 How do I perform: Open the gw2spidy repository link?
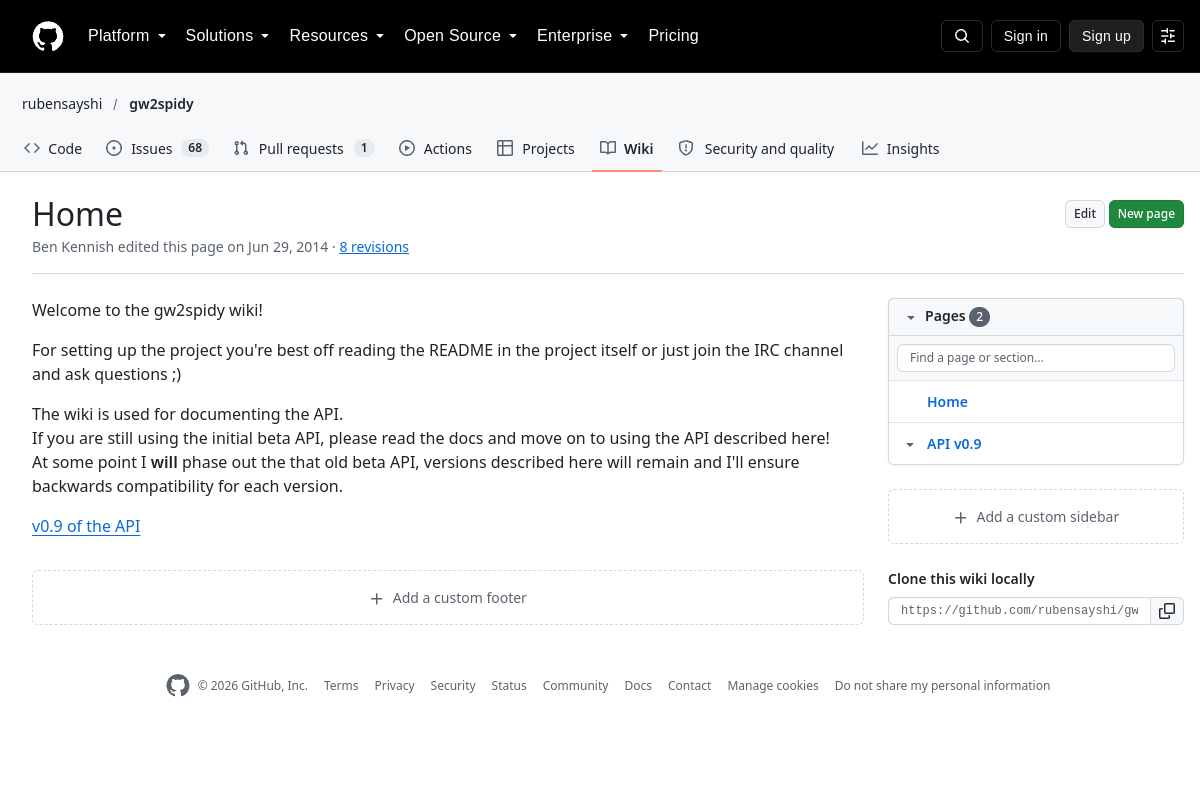pyautogui.click(x=161, y=104)
